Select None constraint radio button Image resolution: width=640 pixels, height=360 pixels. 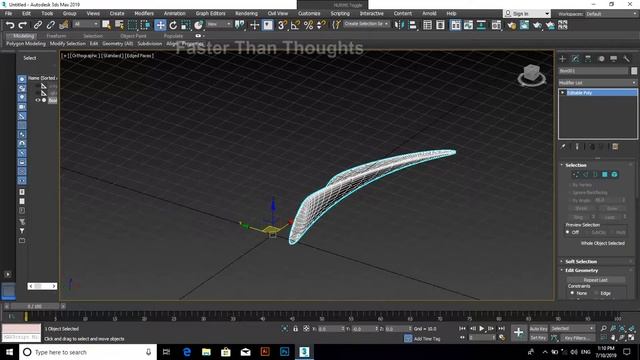pos(572,293)
